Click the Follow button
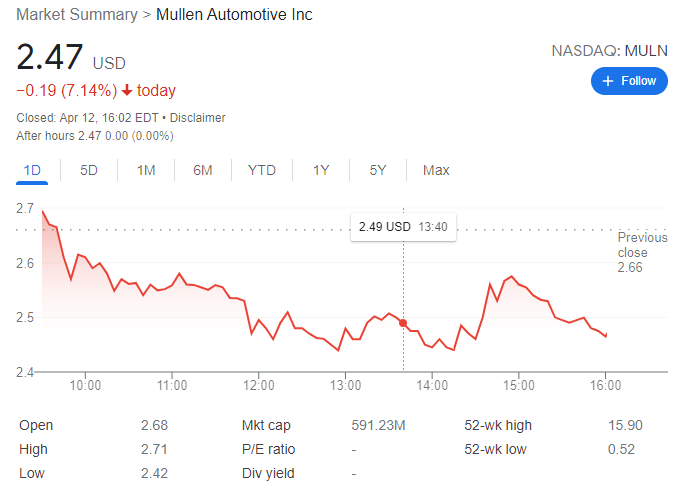This screenshot has height=497, width=693. 629,81
